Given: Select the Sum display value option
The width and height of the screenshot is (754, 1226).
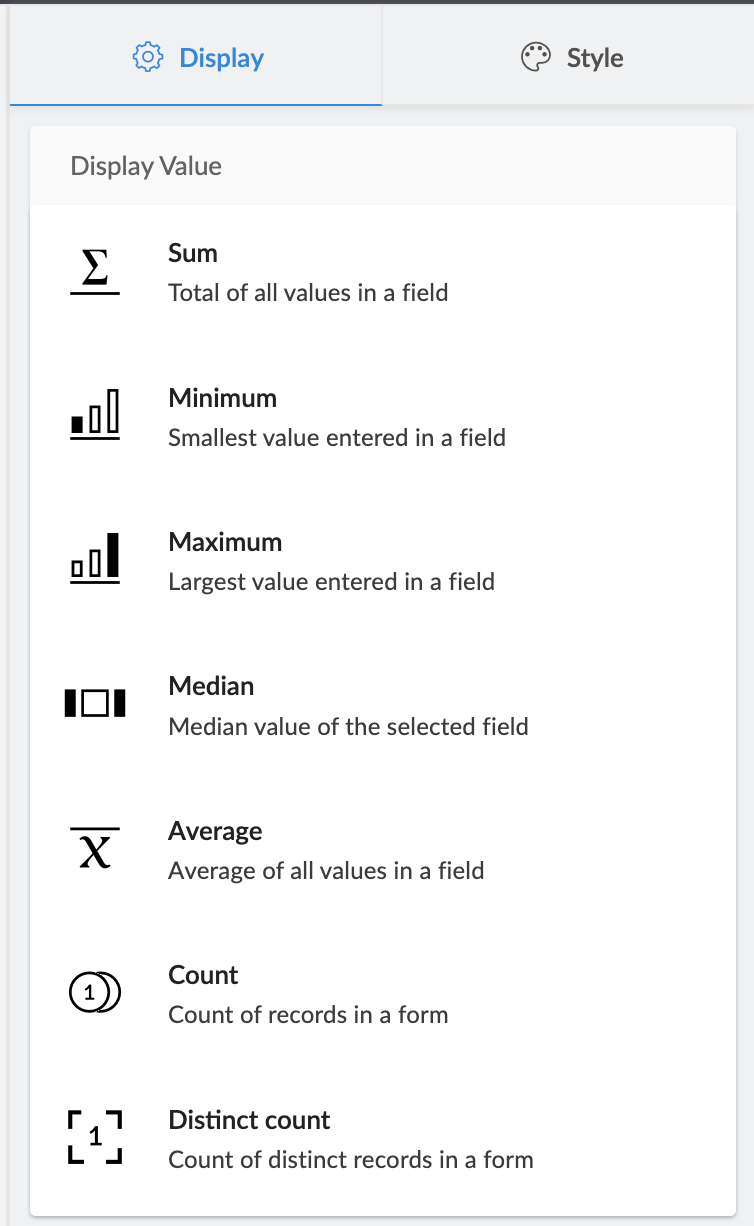Looking at the screenshot, I should point(193,253).
